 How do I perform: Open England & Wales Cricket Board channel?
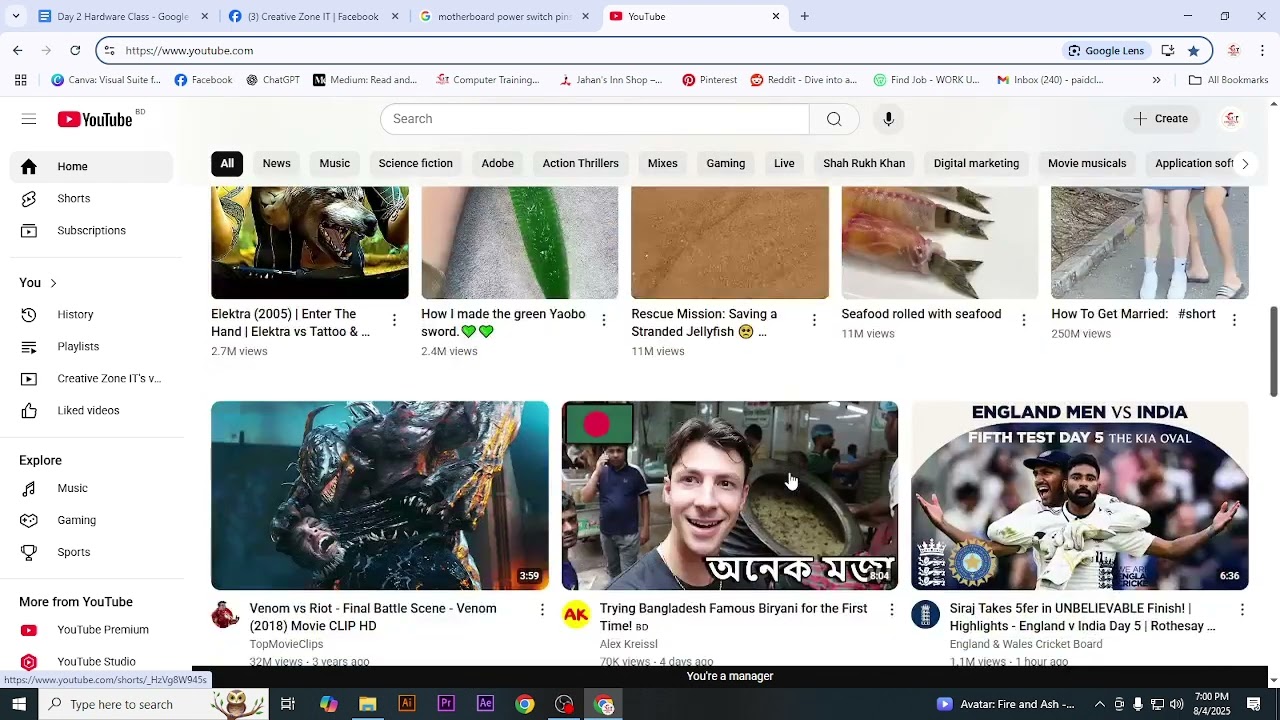click(x=1026, y=644)
